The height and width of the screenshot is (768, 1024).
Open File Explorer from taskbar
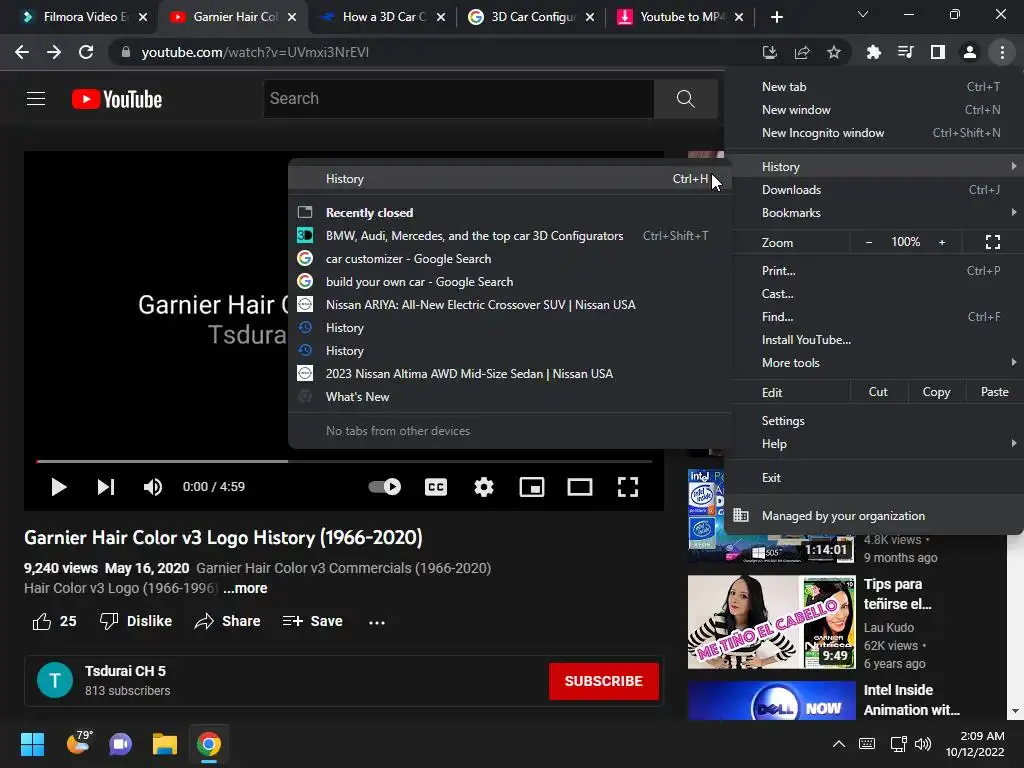click(165, 744)
